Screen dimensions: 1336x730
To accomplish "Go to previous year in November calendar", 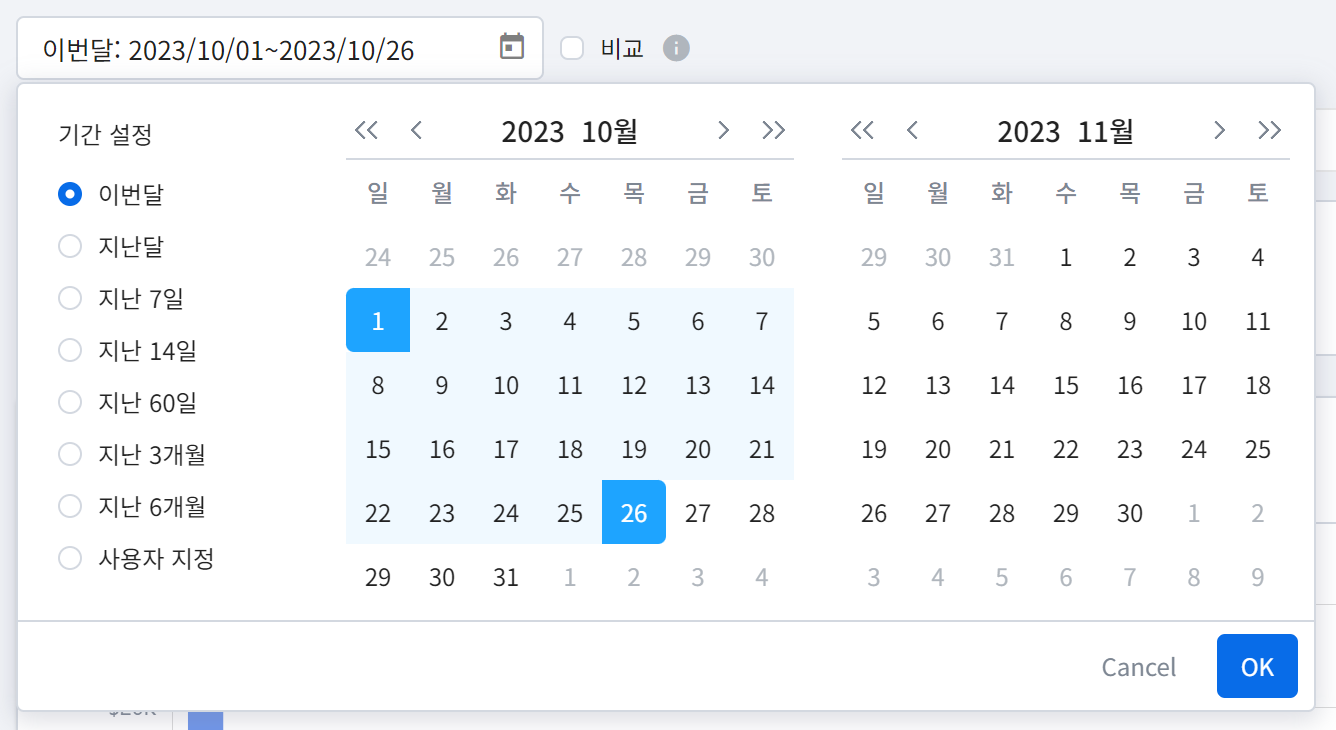I will tap(862, 130).
